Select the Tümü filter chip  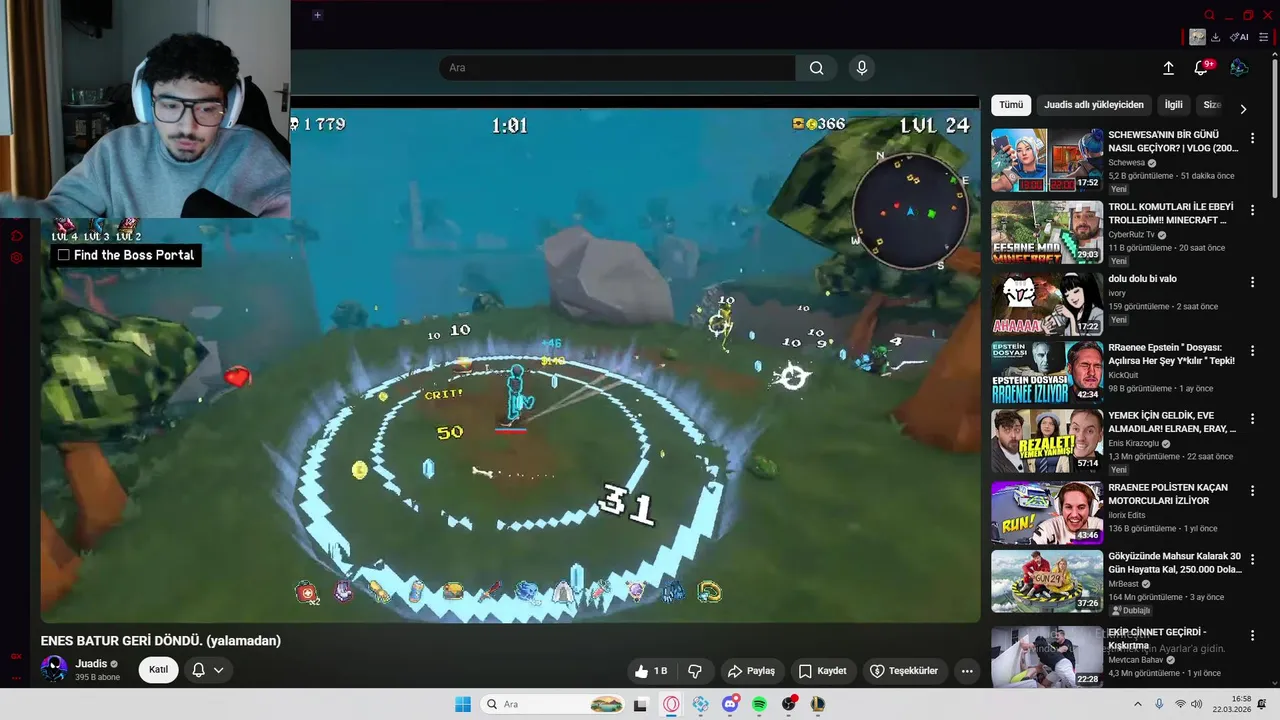point(1011,105)
